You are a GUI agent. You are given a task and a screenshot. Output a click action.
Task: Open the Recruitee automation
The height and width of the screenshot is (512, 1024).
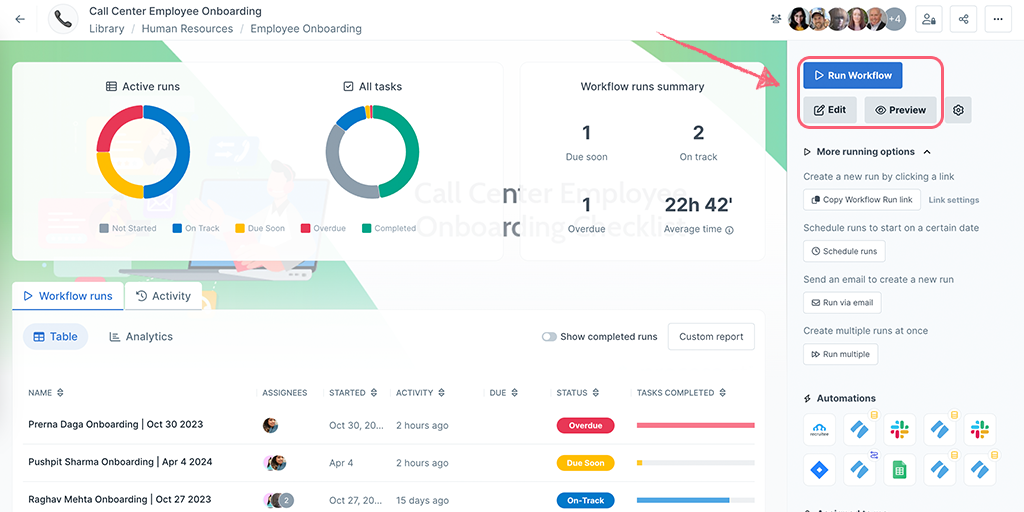(x=820, y=429)
